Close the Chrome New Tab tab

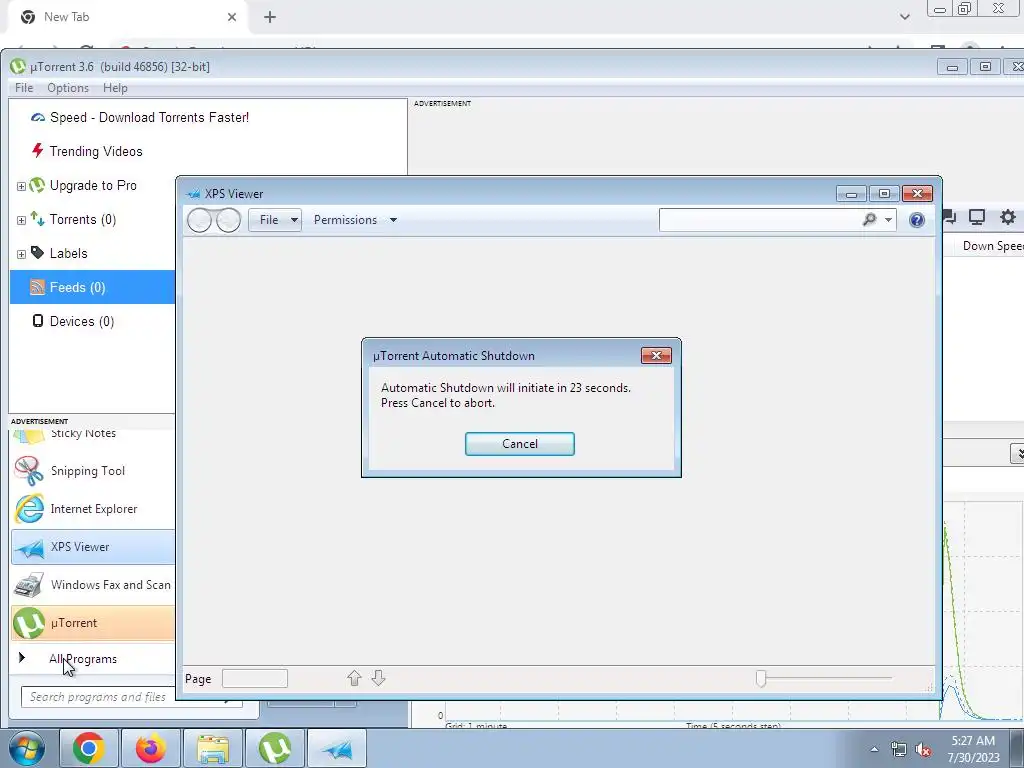(x=232, y=17)
